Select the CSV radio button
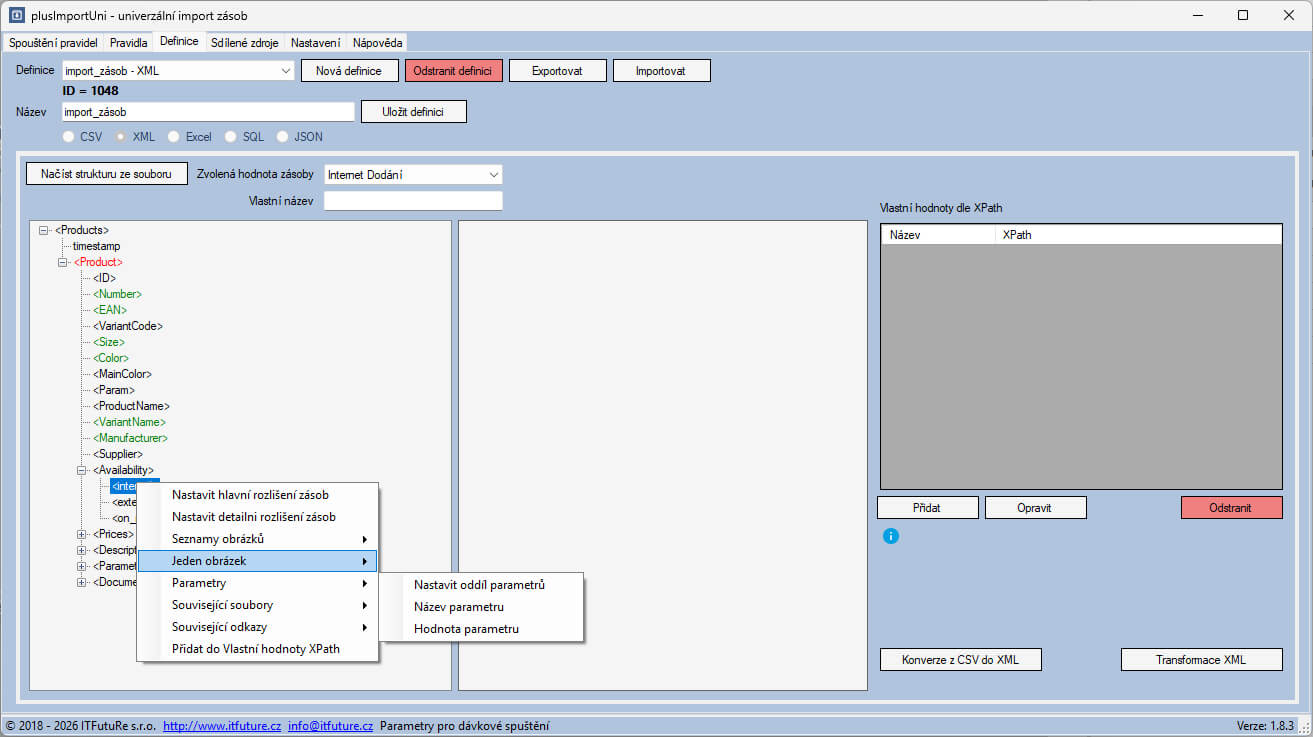Image resolution: width=1313 pixels, height=737 pixels. [x=69, y=137]
